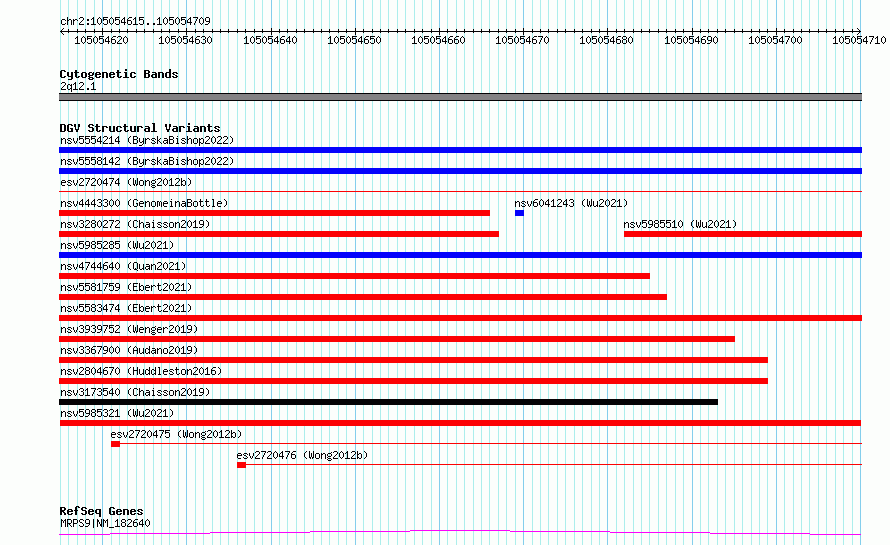
Task: Select the red bar under nsv5581759
Action: click(363, 297)
